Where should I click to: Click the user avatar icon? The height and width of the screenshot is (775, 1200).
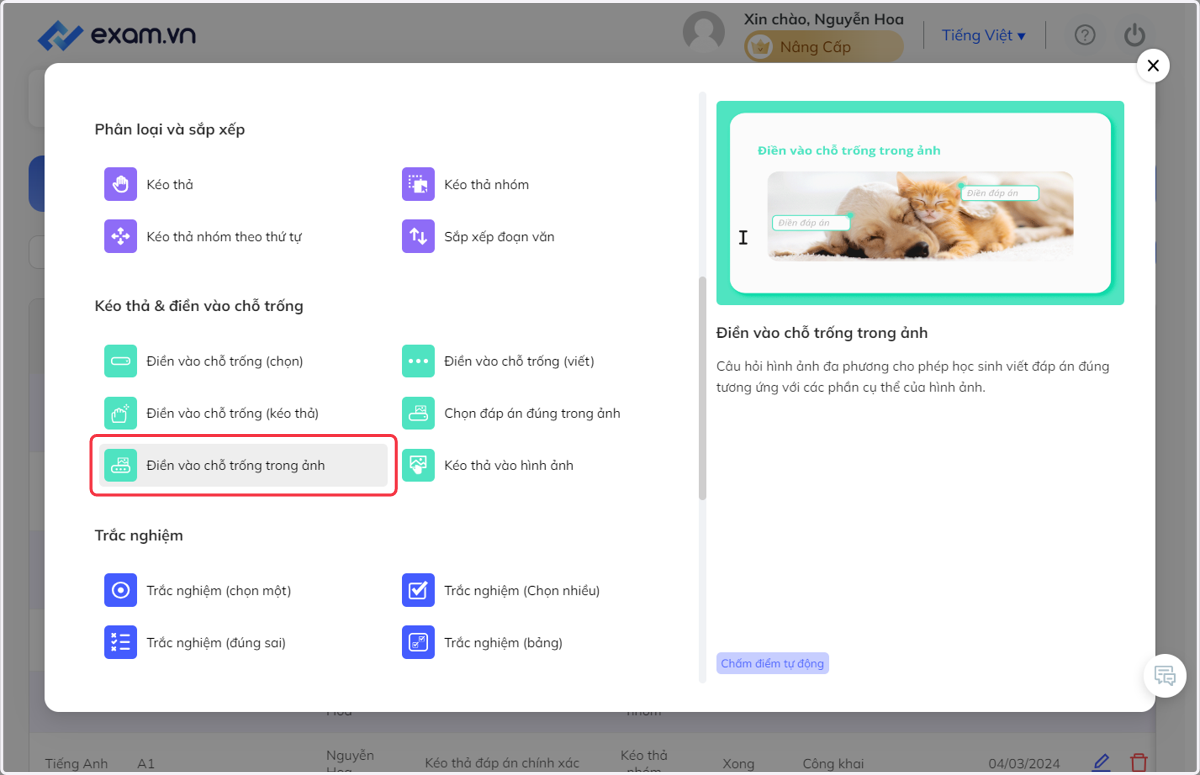(x=704, y=31)
